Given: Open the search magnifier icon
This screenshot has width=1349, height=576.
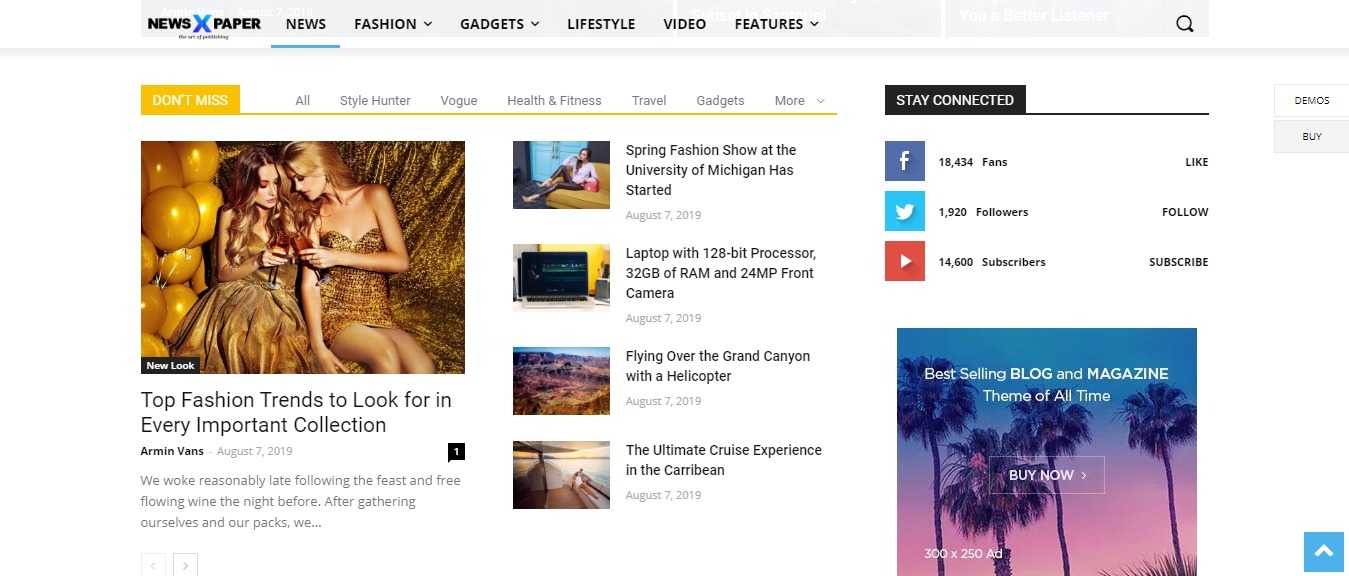Looking at the screenshot, I should (1184, 24).
